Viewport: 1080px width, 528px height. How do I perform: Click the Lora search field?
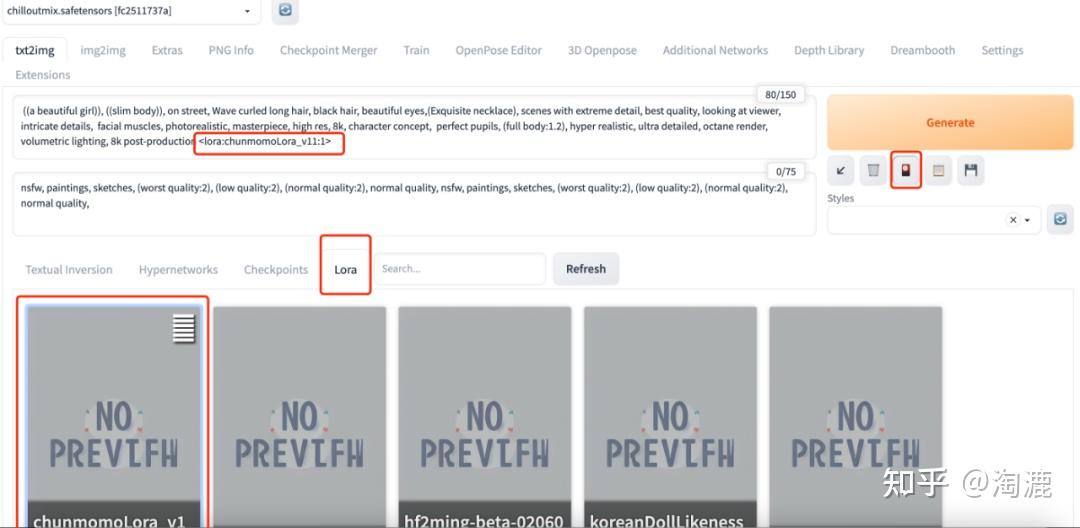460,268
